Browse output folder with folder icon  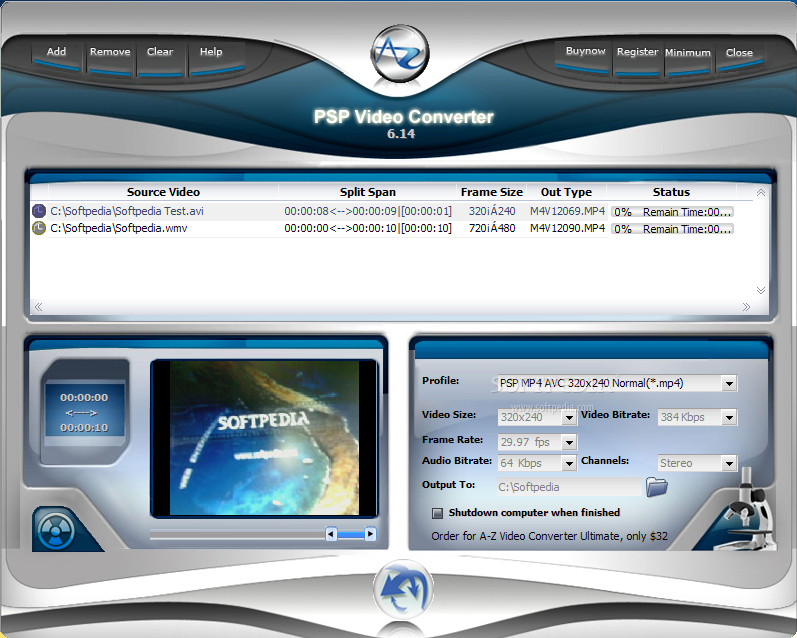[657, 487]
